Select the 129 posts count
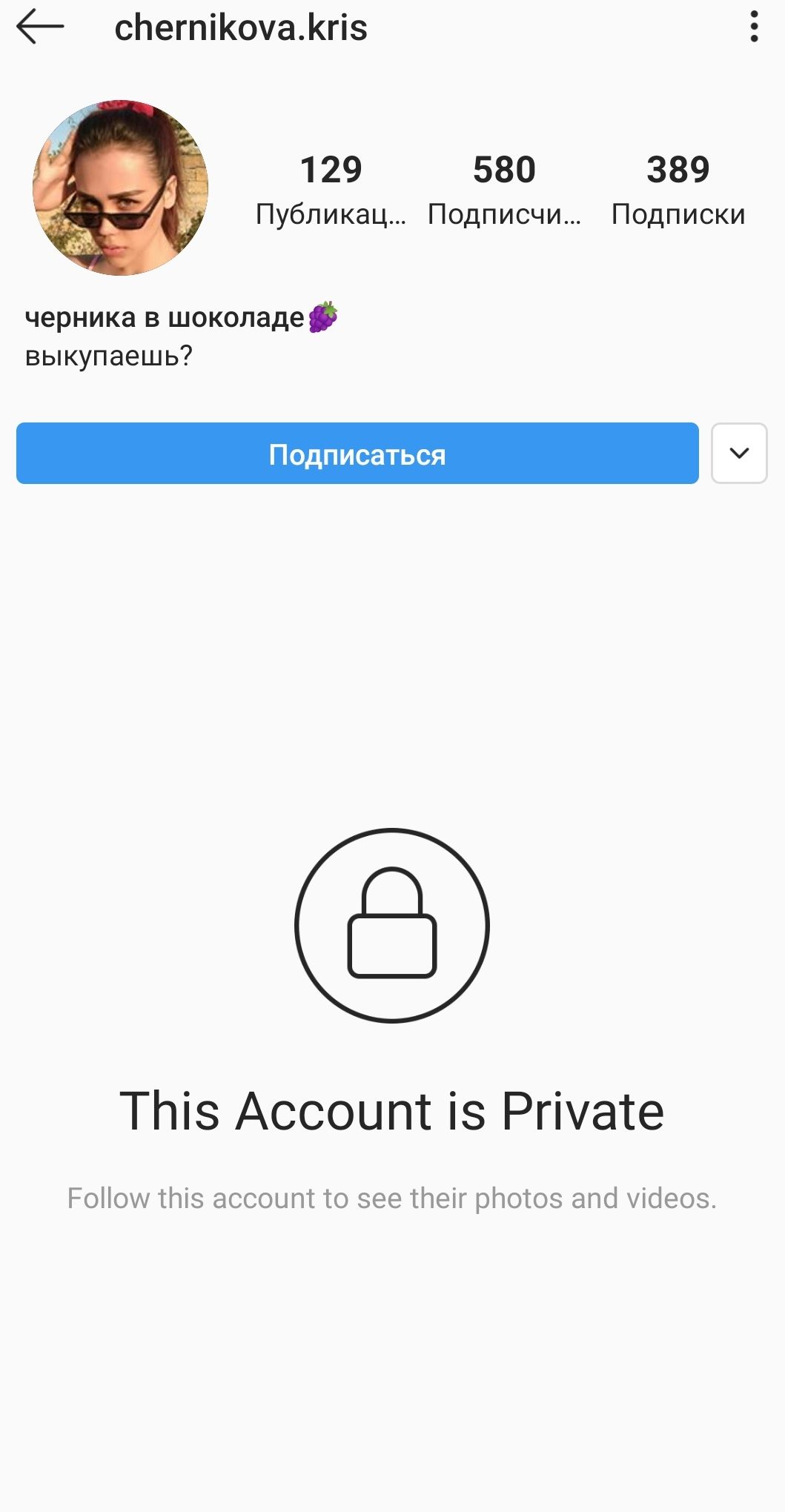Screen dimensions: 785x1512 (331, 170)
